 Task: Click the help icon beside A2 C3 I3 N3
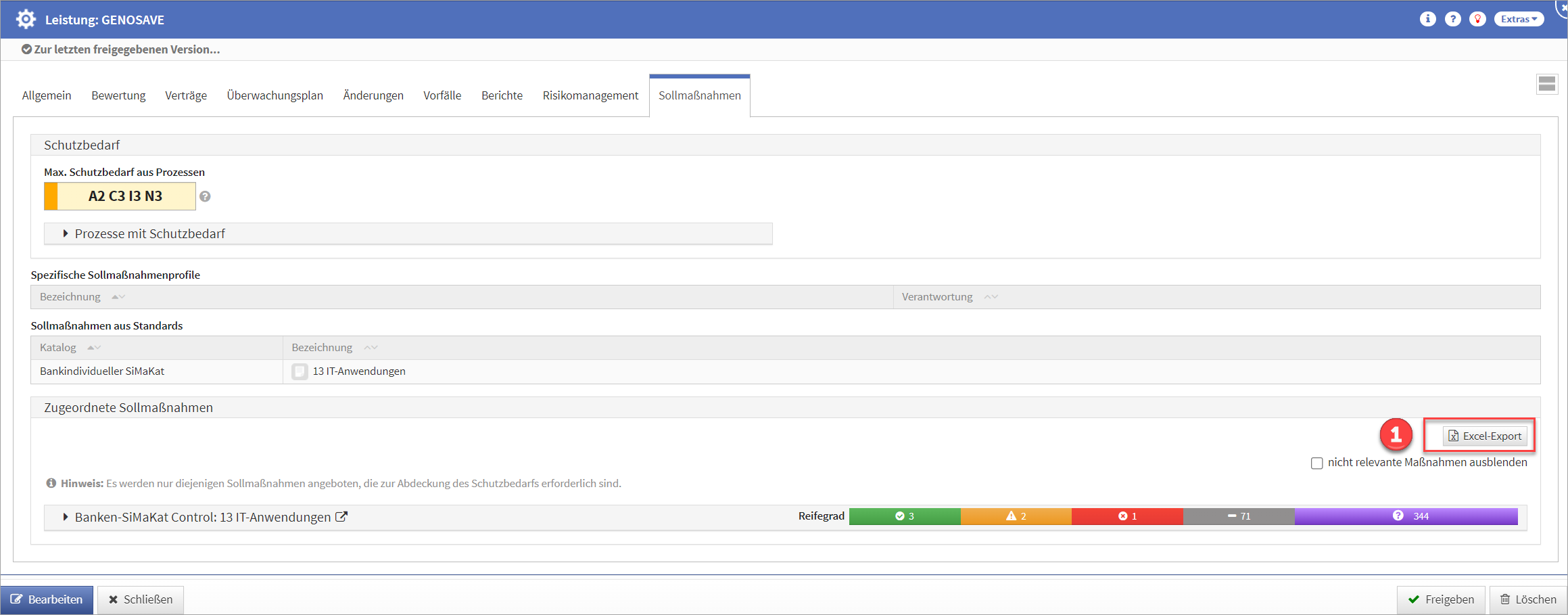[205, 196]
